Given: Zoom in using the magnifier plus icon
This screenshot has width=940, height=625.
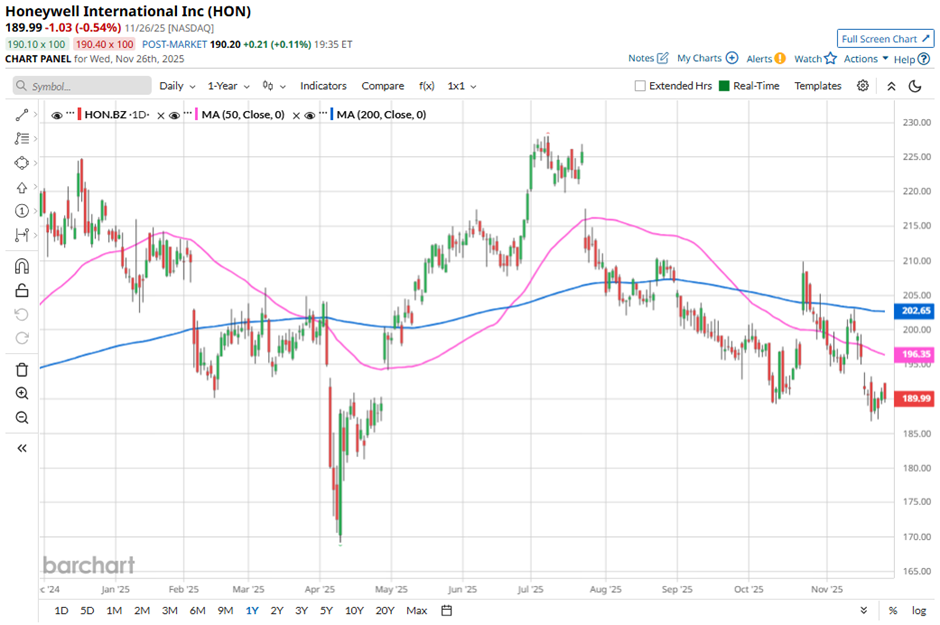Looking at the screenshot, I should tap(22, 394).
